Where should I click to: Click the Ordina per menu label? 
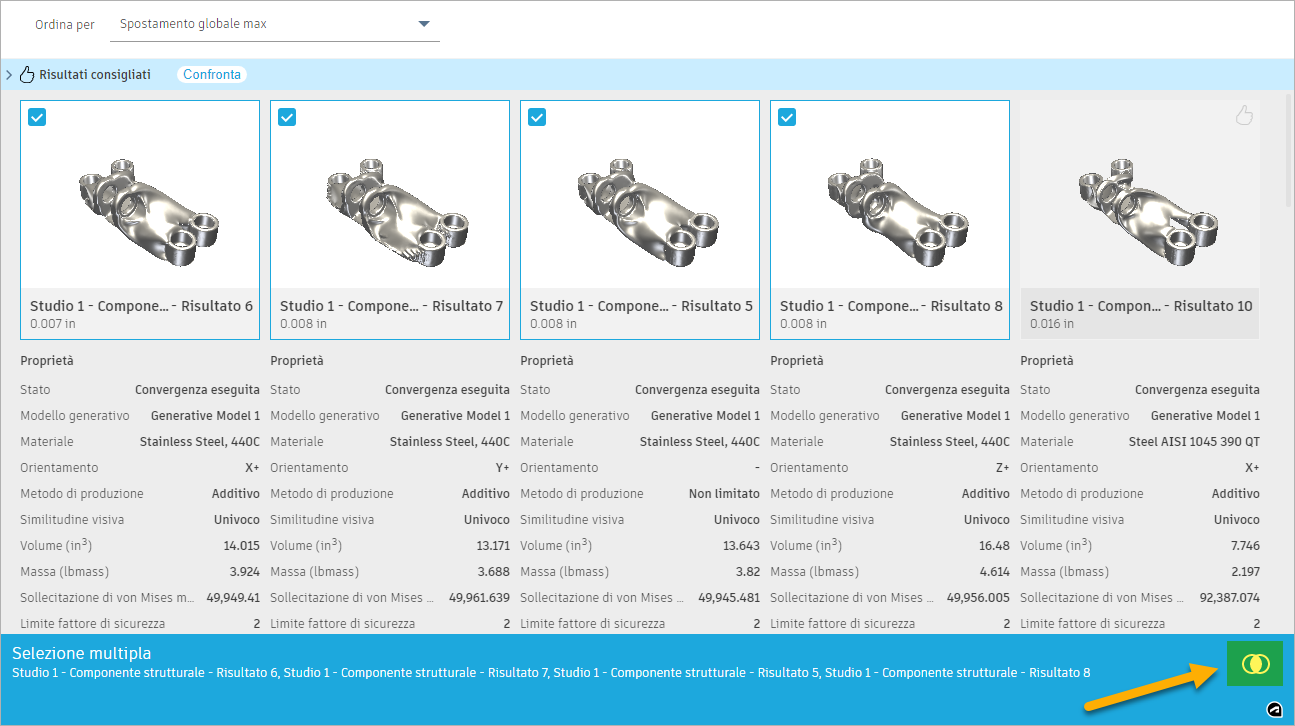pyautogui.click(x=64, y=24)
